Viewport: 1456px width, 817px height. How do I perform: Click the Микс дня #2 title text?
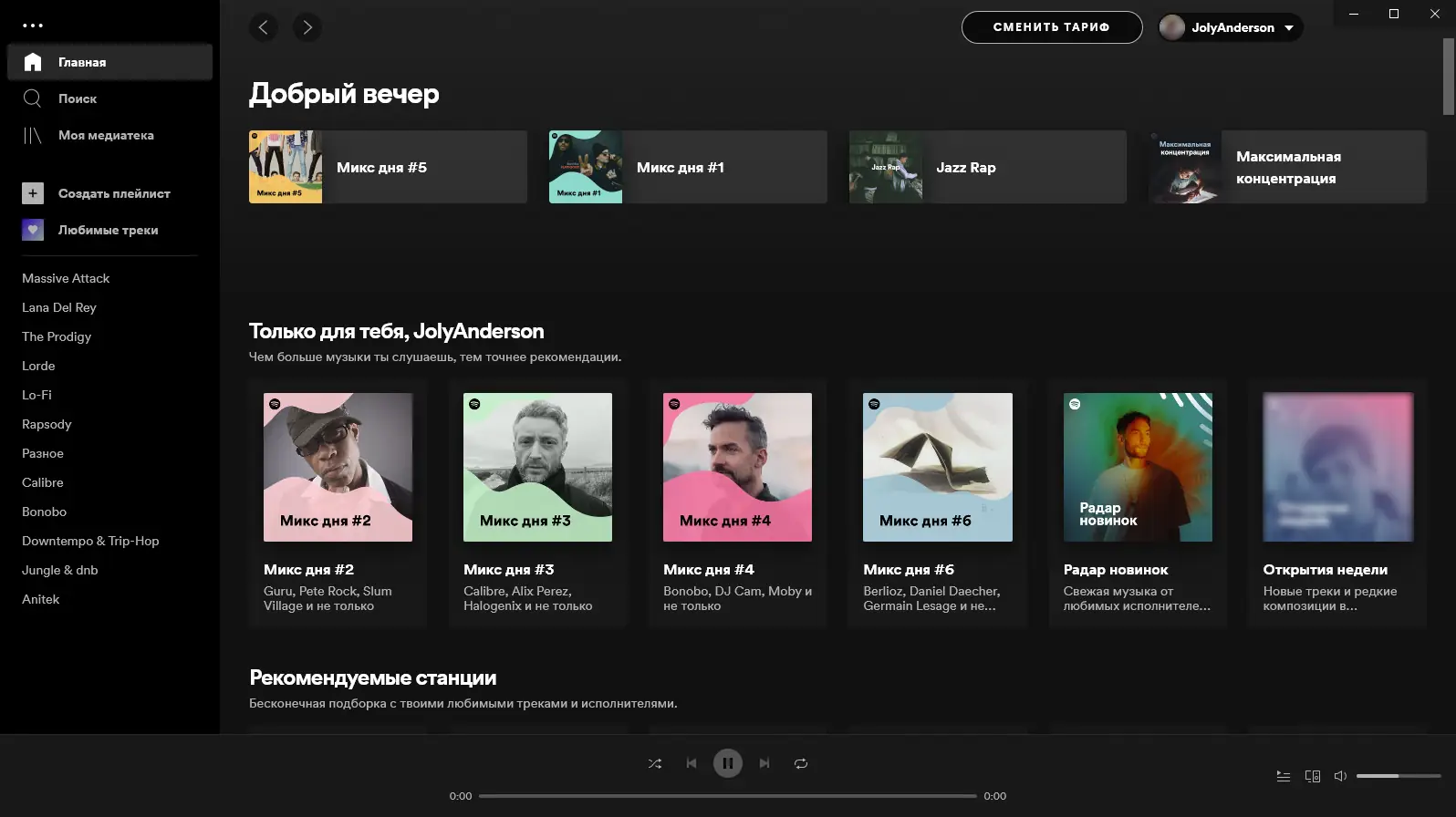308,569
